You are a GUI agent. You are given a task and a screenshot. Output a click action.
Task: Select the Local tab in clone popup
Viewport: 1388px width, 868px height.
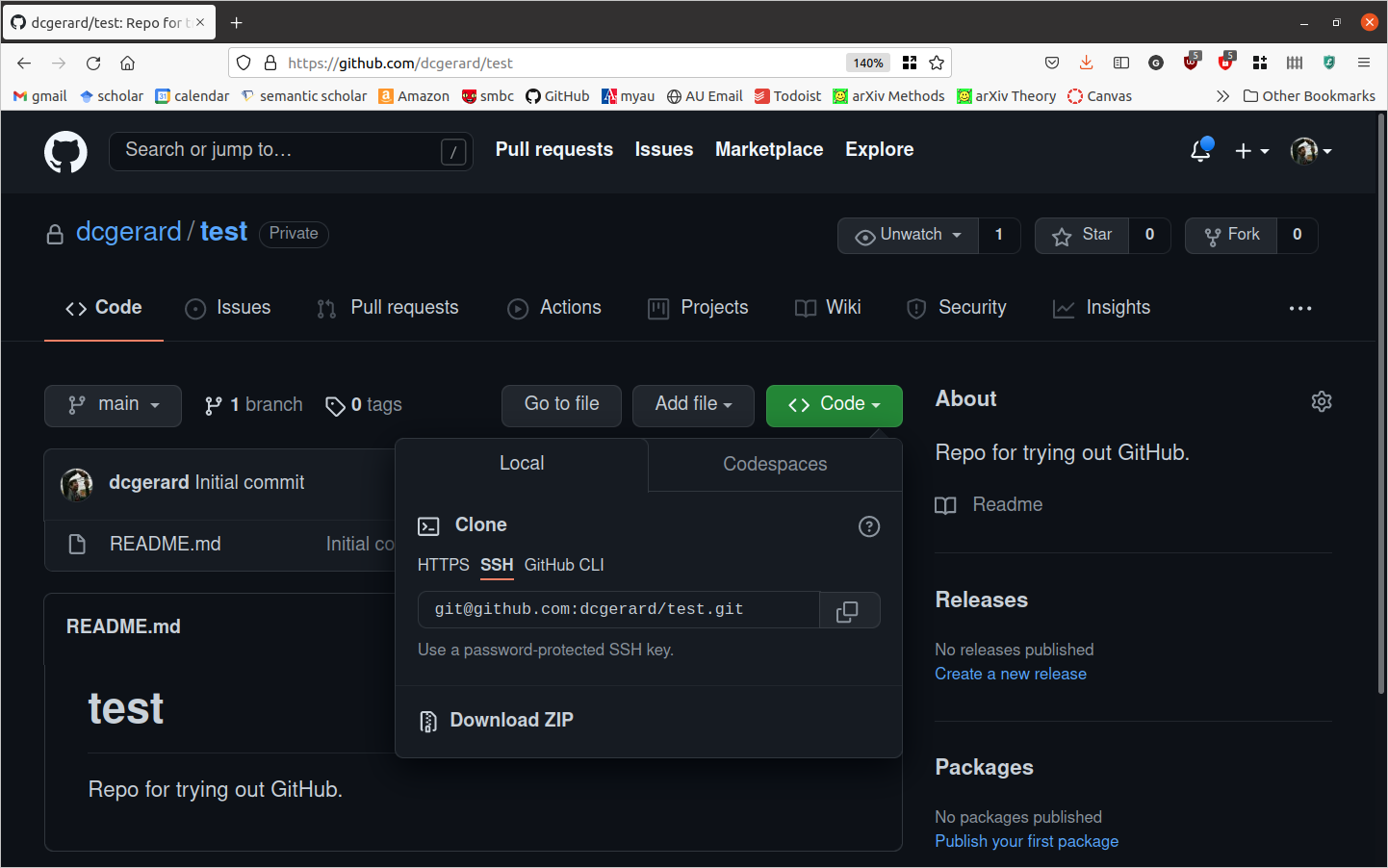[522, 464]
